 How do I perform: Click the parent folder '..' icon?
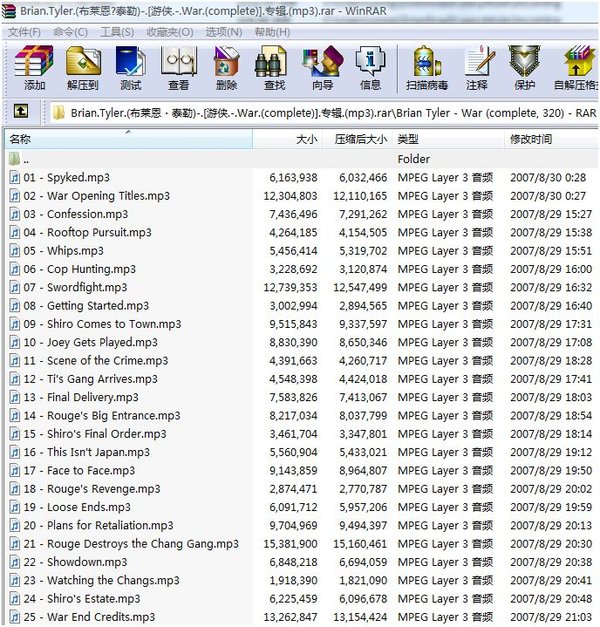pyautogui.click(x=15, y=159)
